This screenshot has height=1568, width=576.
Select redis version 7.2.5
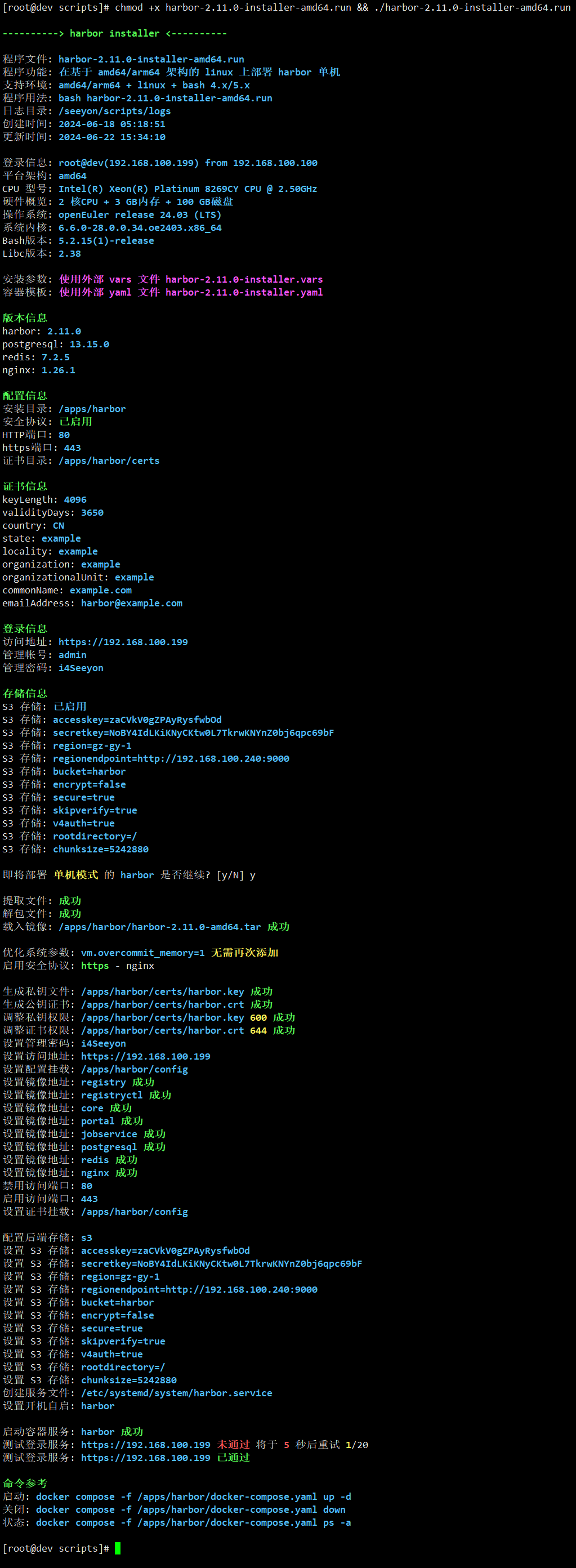55,358
